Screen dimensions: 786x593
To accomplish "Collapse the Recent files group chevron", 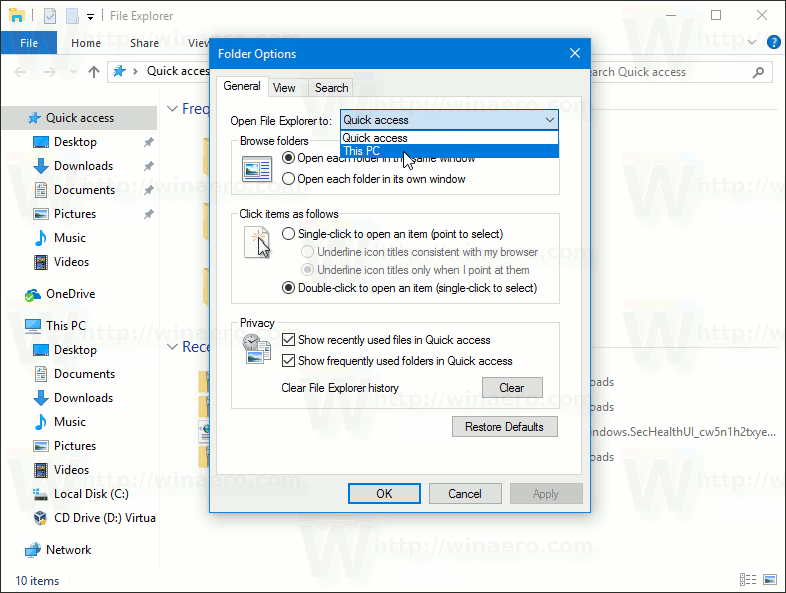I will 172,347.
